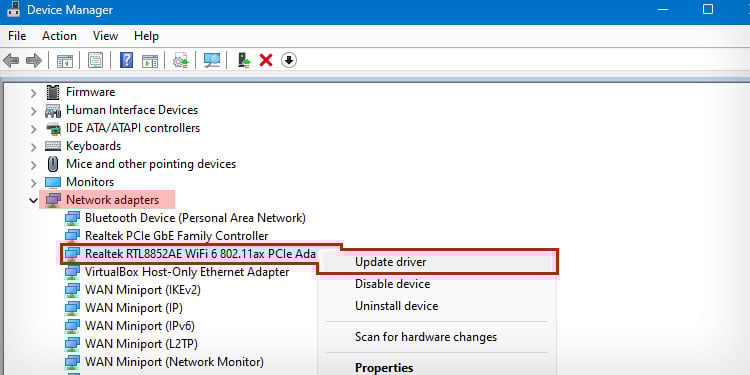Click the Realtek PCIe GbE adapter icon
The width and height of the screenshot is (750, 375).
click(72, 236)
